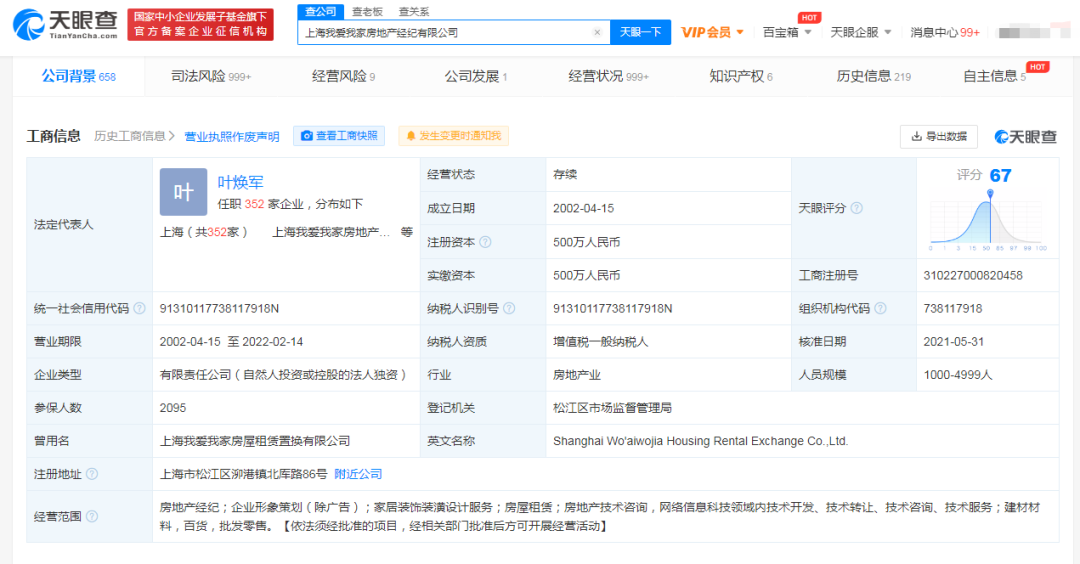1080x564 pixels.
Task: Click the 评分 67 score value
Action: point(1000,176)
